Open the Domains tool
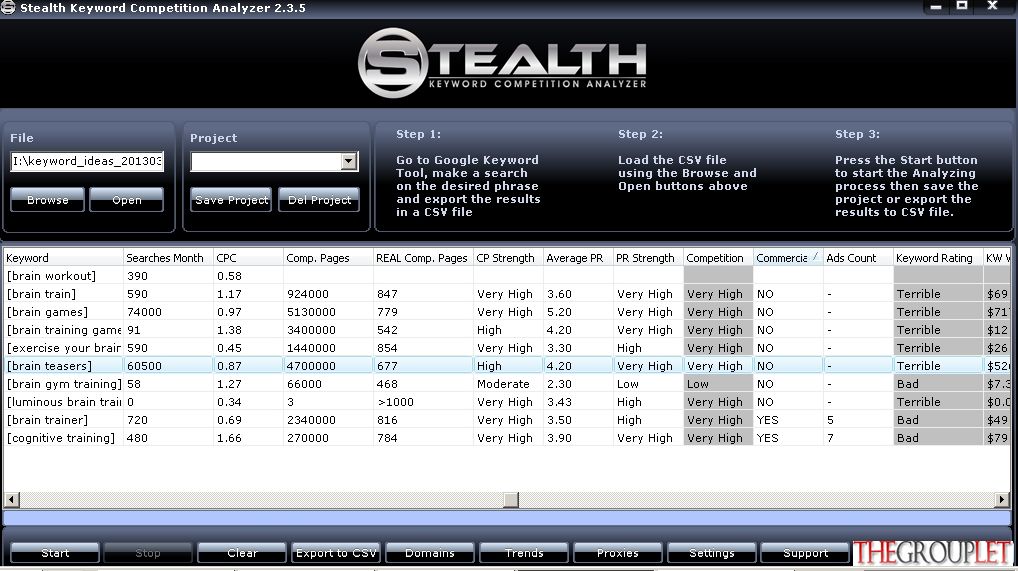 (430, 553)
